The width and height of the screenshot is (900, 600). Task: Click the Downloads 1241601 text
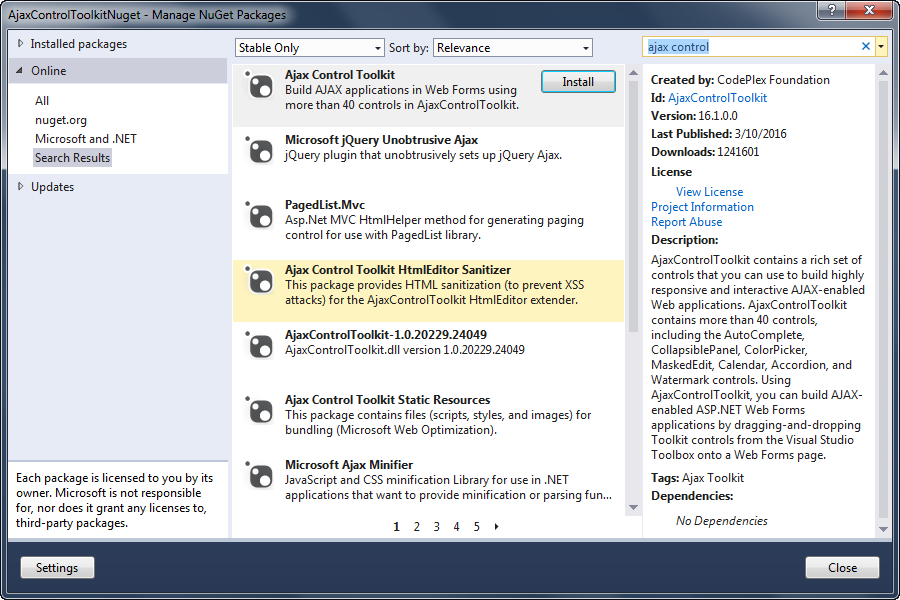point(705,152)
